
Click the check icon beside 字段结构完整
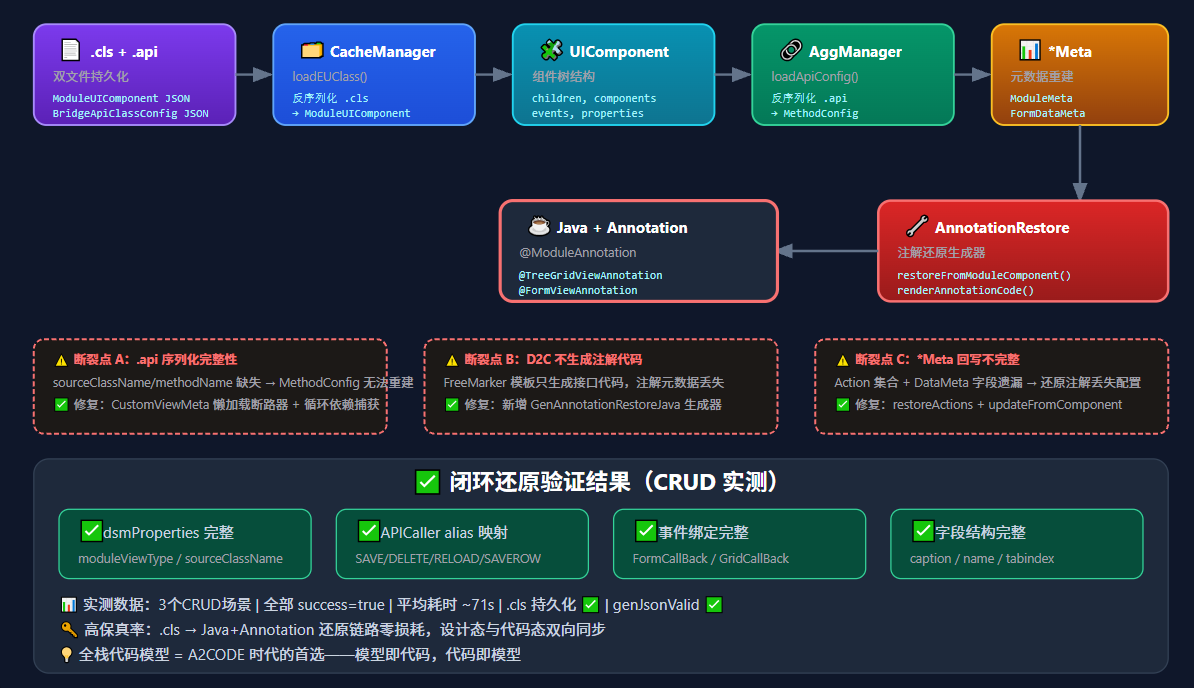coord(923,530)
